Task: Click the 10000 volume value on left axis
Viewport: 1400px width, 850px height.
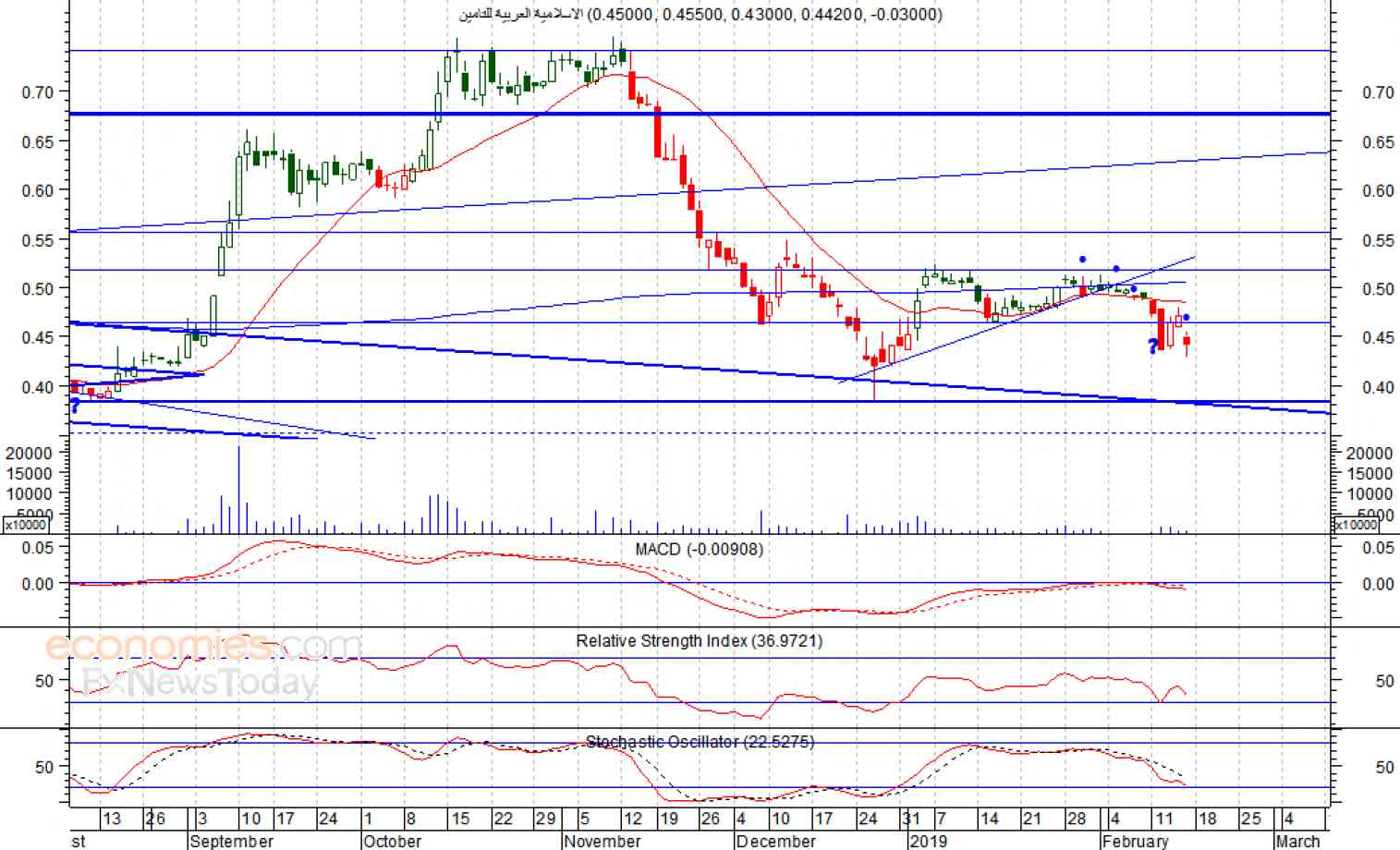Action: coord(30,493)
